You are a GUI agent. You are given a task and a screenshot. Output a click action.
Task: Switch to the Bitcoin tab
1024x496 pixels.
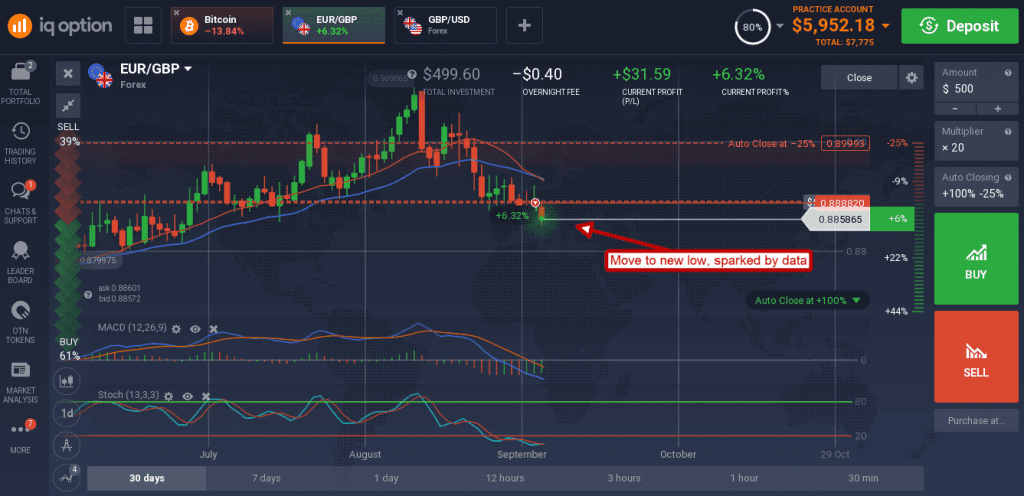coord(222,25)
